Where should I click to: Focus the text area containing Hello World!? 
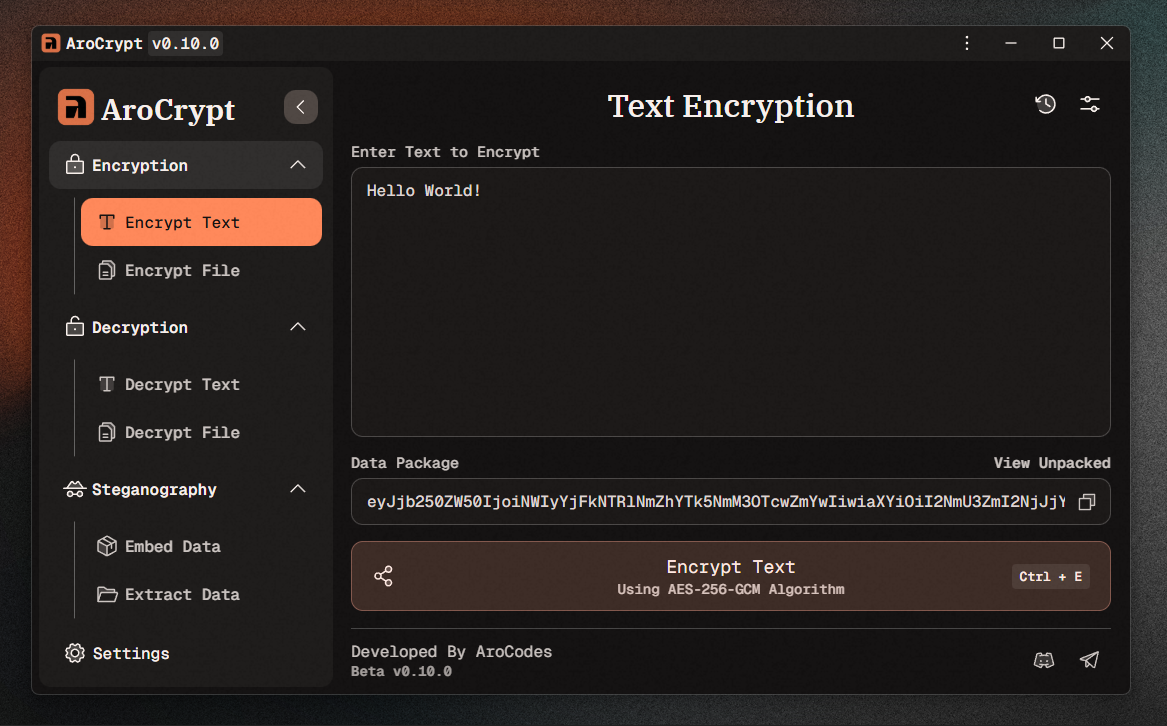click(x=731, y=302)
